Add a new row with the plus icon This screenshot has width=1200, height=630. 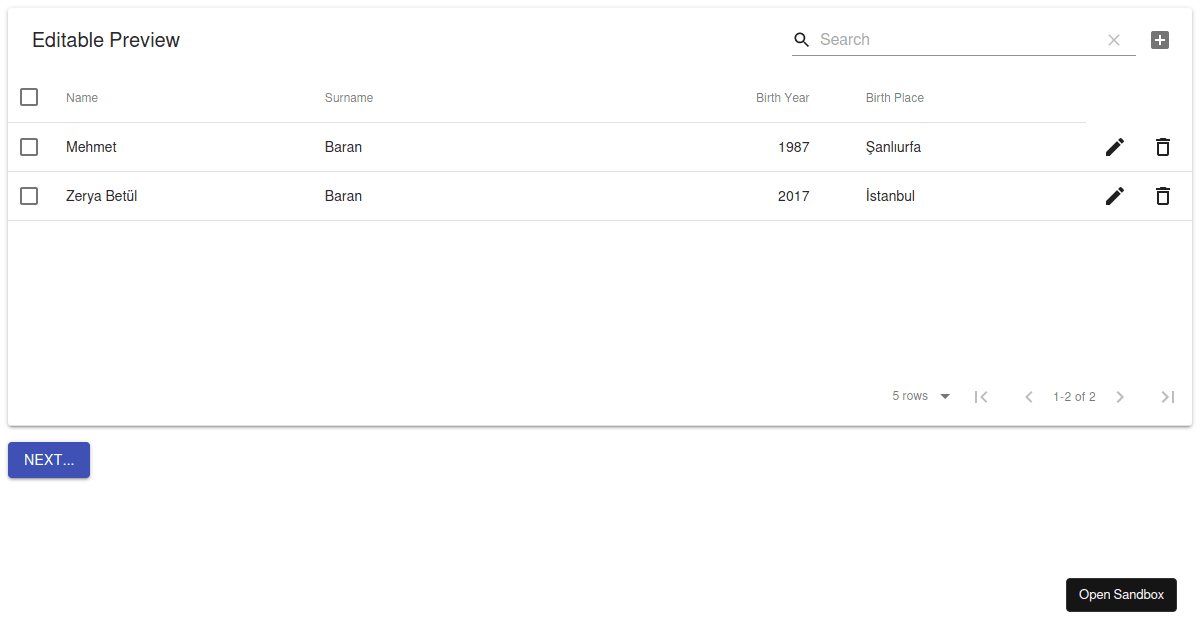click(1159, 39)
